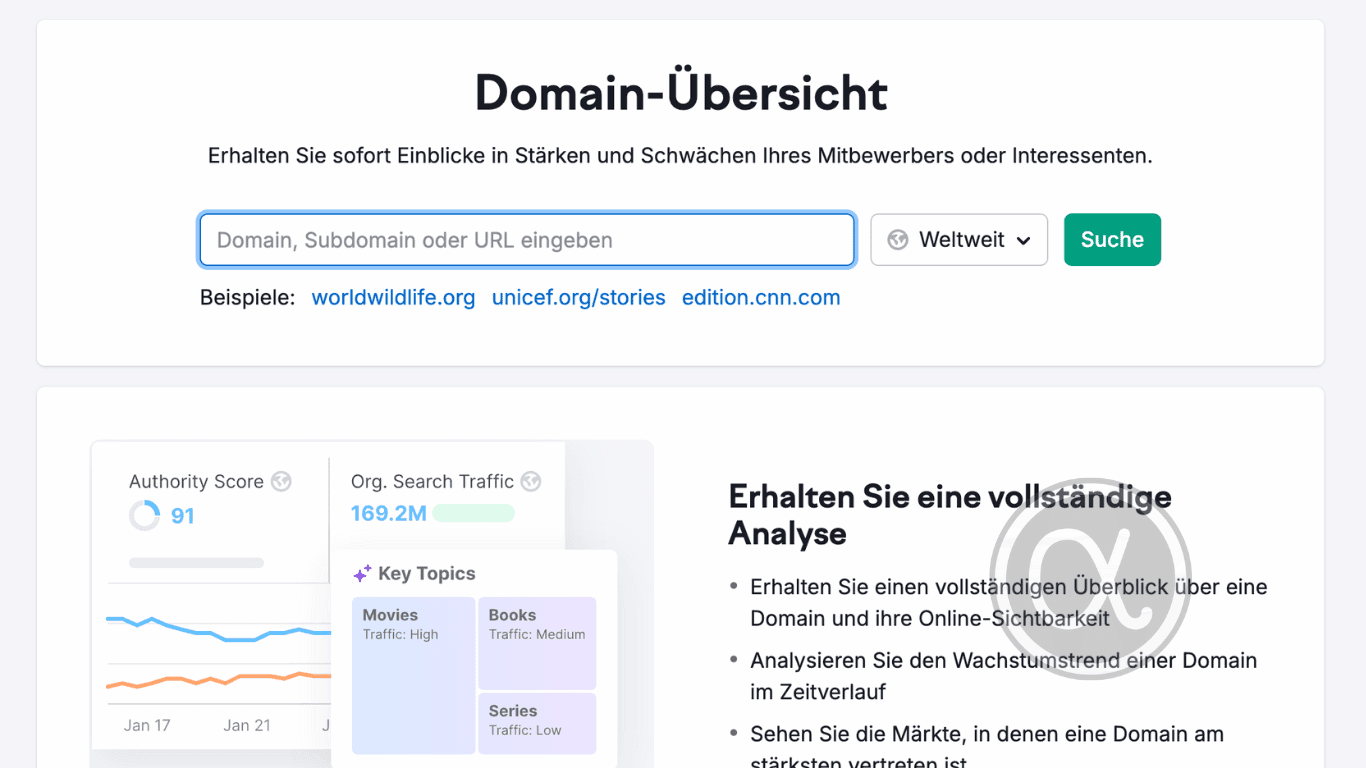1366x768 pixels.
Task: Click the domain, subdomain or URL input field
Action: (x=527, y=240)
